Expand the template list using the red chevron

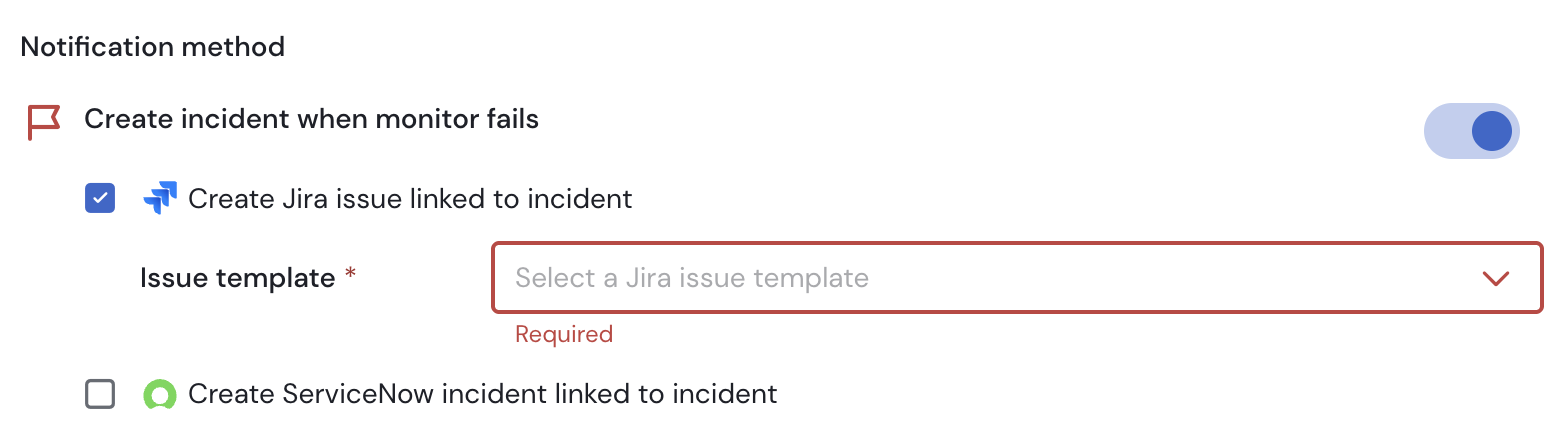pos(1495,278)
